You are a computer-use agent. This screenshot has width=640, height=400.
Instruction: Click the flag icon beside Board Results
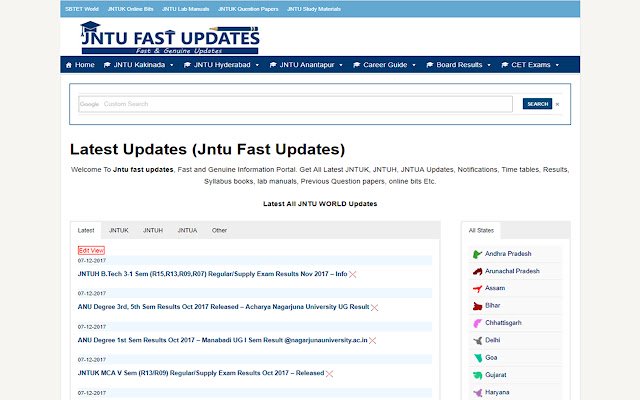click(x=429, y=65)
